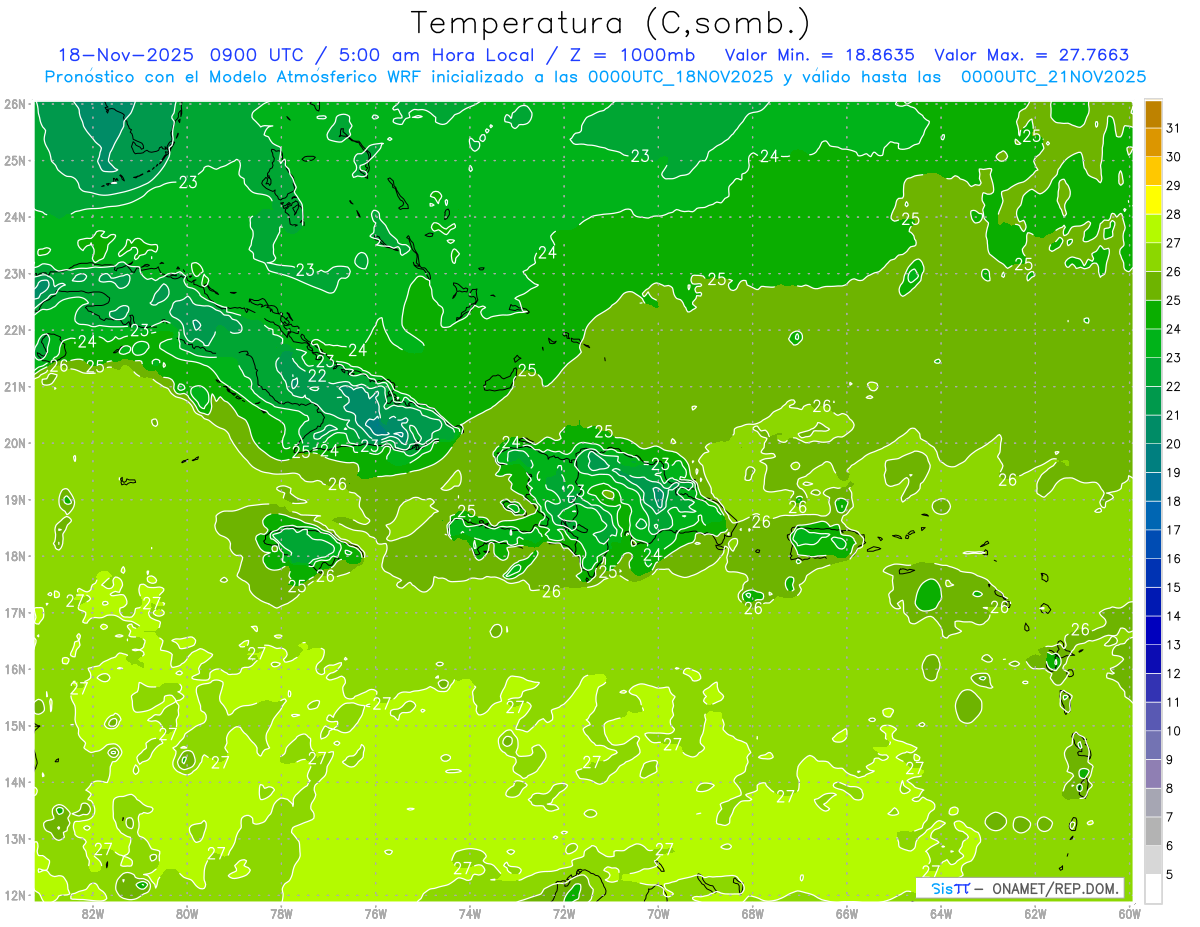Click the 62W longitude axis label

click(x=1035, y=913)
